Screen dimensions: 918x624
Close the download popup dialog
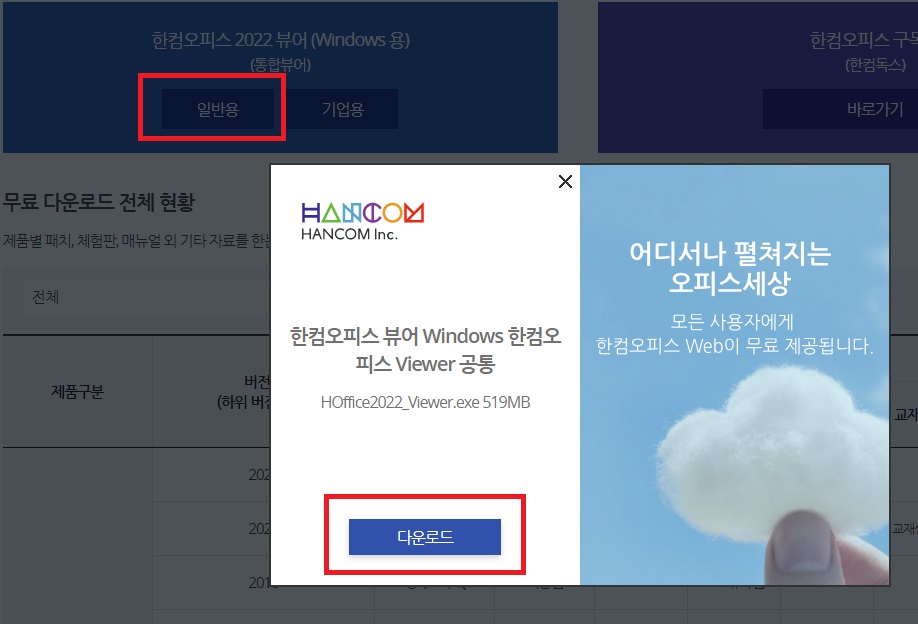(x=565, y=182)
